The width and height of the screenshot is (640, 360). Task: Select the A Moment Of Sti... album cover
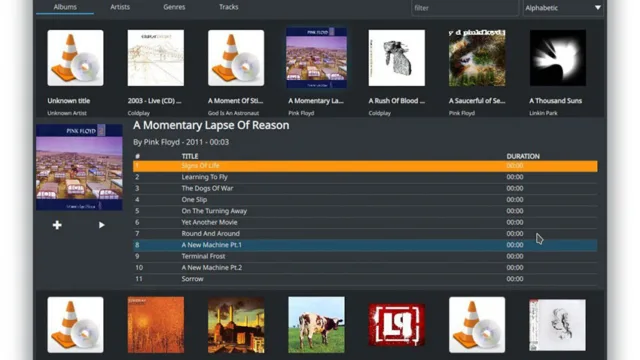tap(236, 58)
